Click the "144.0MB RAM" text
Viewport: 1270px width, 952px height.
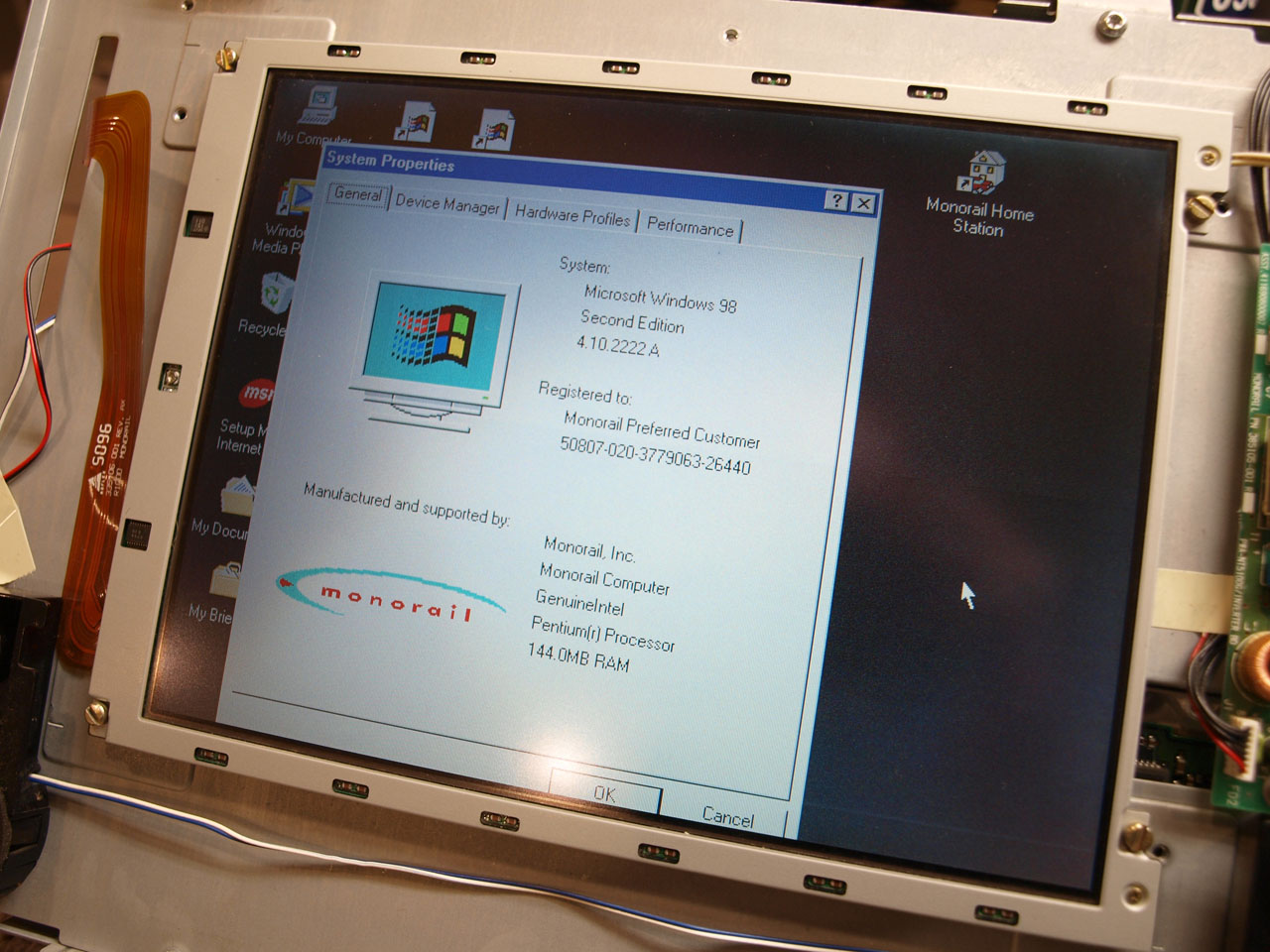point(578,658)
